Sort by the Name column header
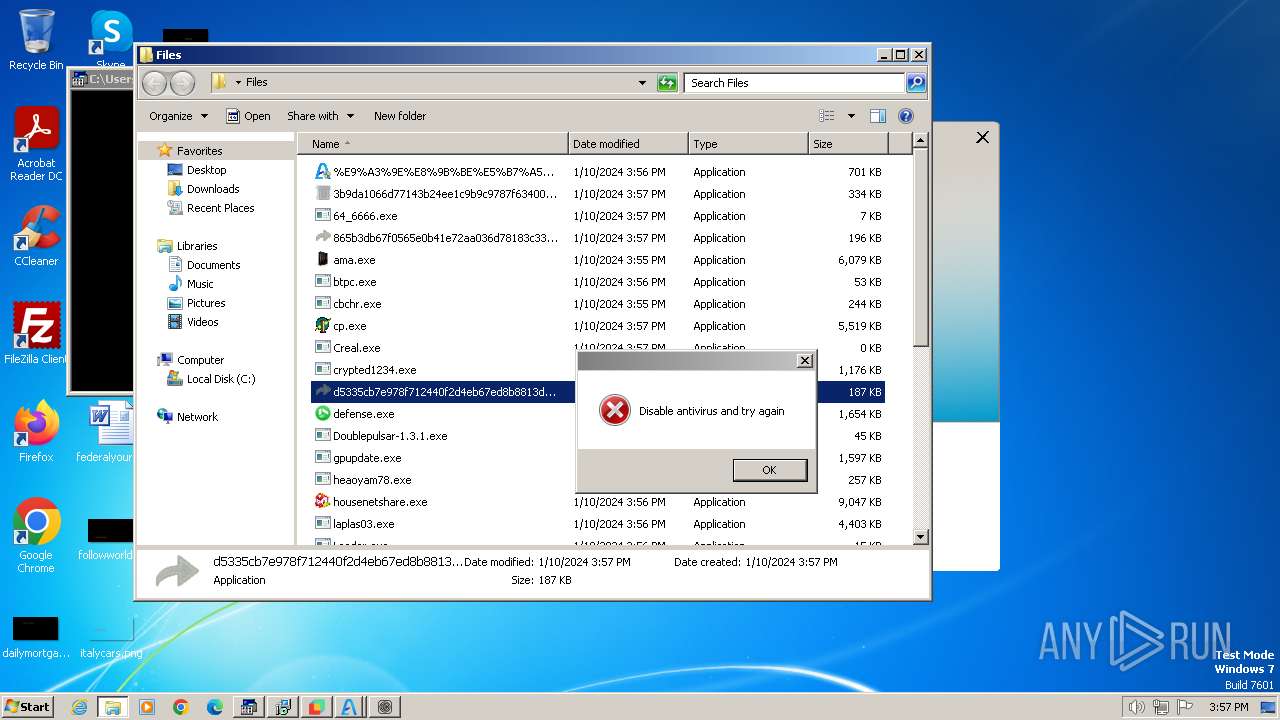Screen dimensions: 1280x720 click(x=432, y=144)
